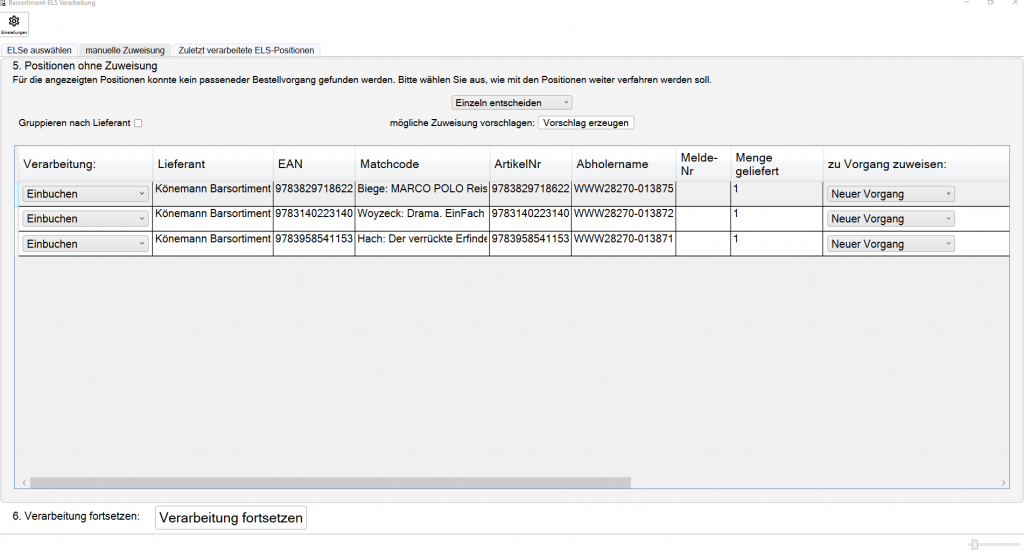
Task: Click the Verarbeitung fortsetzen button
Action: coord(230,517)
